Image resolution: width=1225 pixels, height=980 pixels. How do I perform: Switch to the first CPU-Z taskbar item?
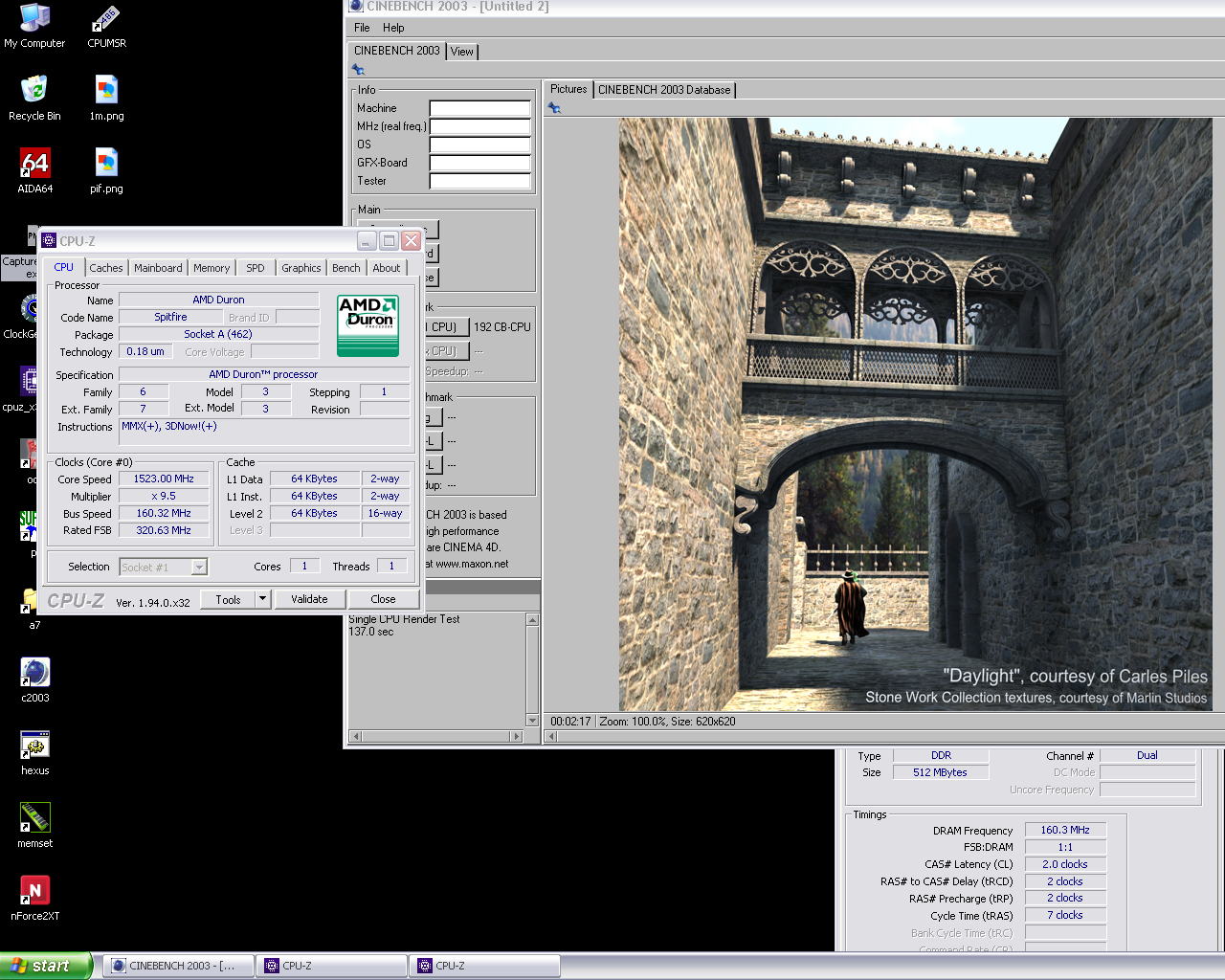331,966
